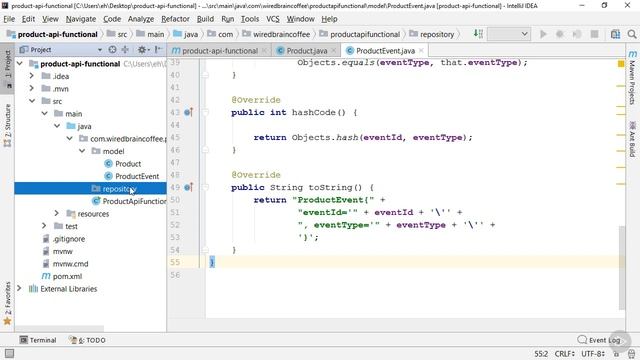The height and width of the screenshot is (360, 640).
Task: Open the Help menu
Action: click(x=329, y=19)
